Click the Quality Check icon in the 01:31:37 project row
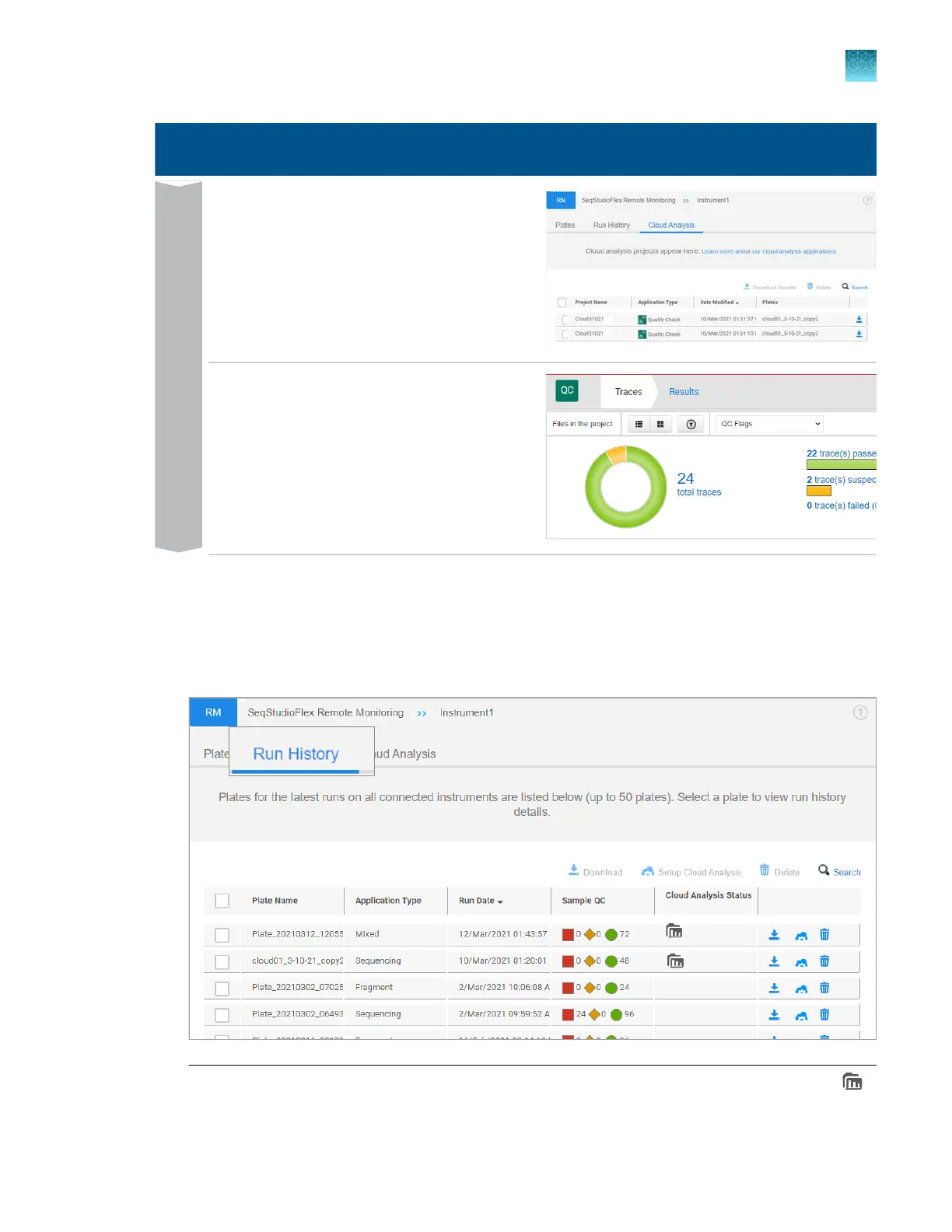This screenshot has width=952, height=1232. [642, 319]
